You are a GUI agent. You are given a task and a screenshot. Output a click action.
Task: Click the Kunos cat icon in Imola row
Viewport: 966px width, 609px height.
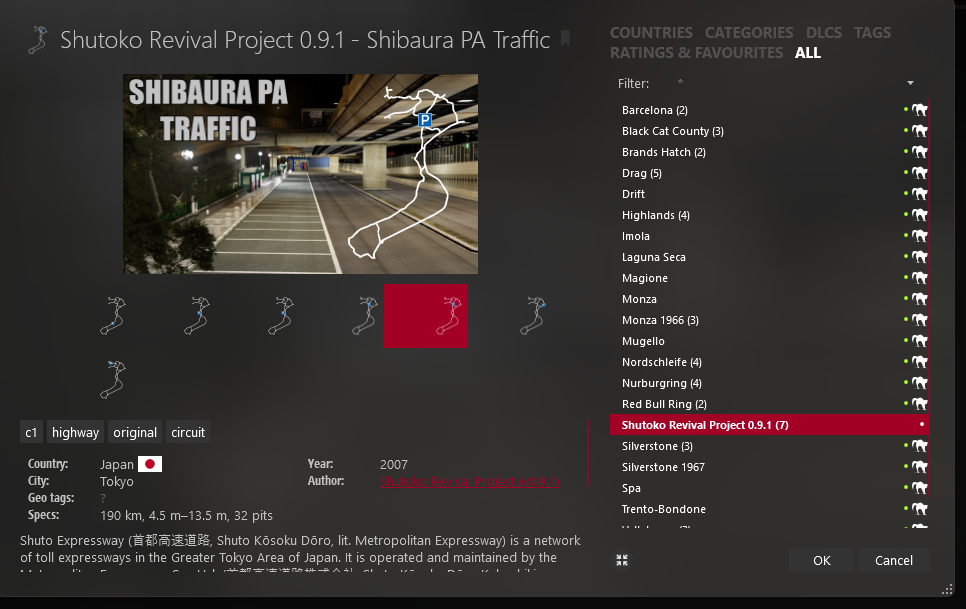tap(920, 235)
